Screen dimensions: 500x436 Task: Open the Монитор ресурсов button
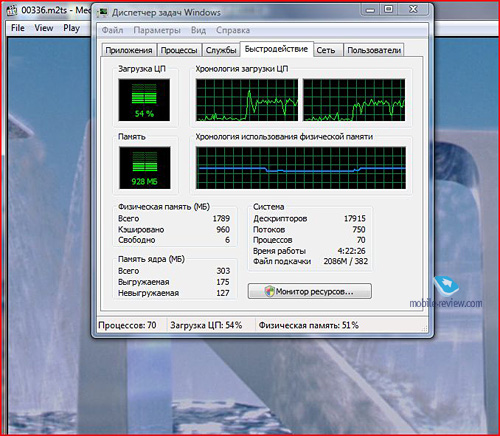(310, 291)
